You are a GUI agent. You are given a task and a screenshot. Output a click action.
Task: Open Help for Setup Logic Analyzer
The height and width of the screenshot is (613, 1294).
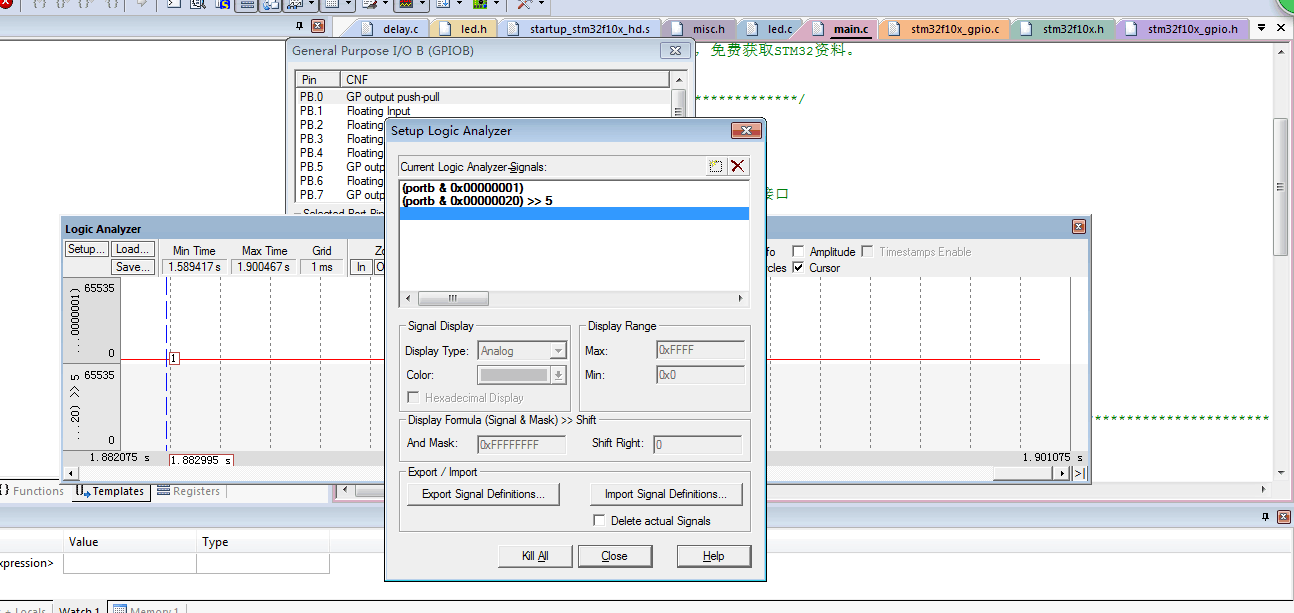713,556
